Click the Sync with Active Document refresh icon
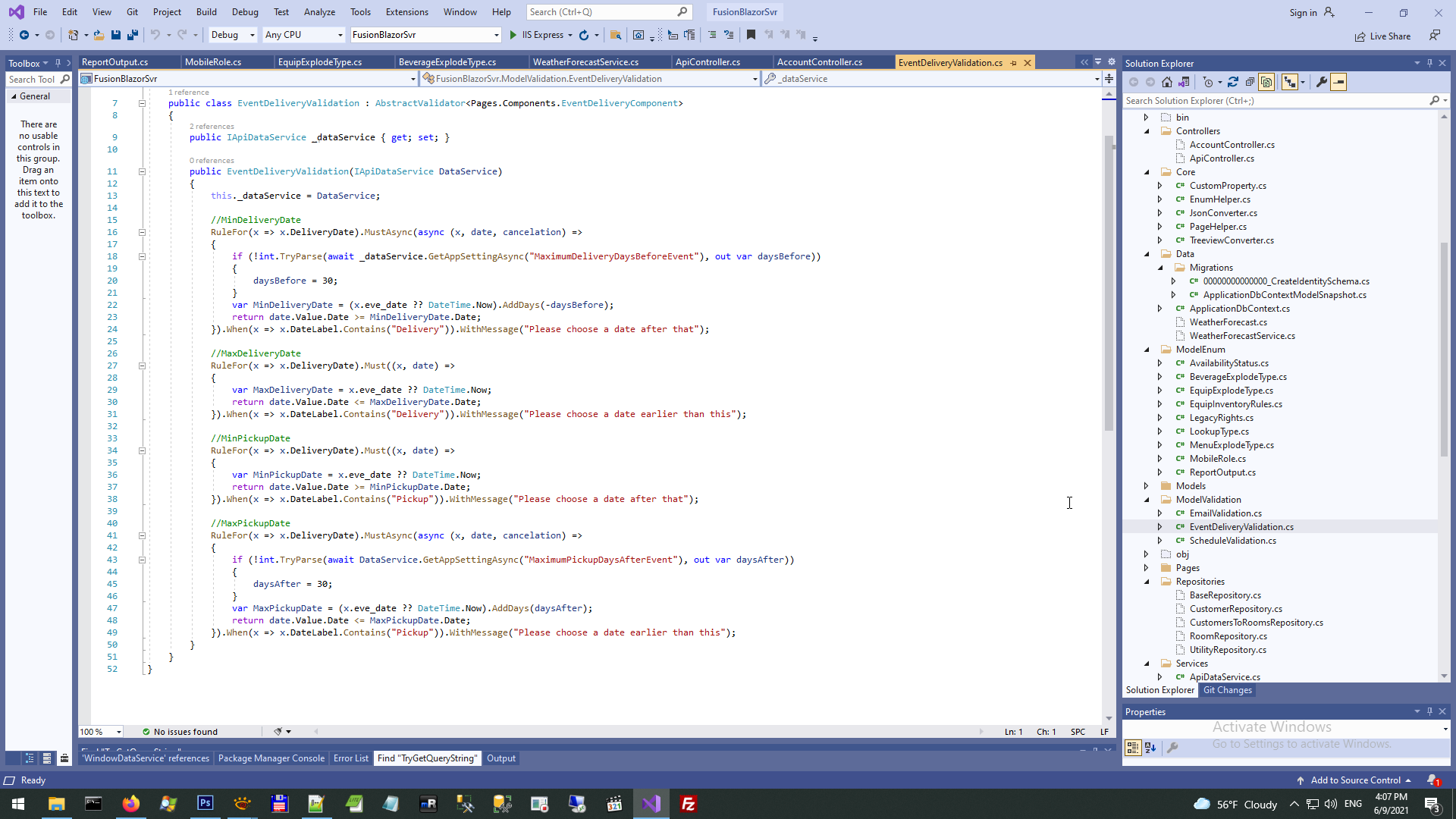This screenshot has height=819, width=1456. point(1233,82)
